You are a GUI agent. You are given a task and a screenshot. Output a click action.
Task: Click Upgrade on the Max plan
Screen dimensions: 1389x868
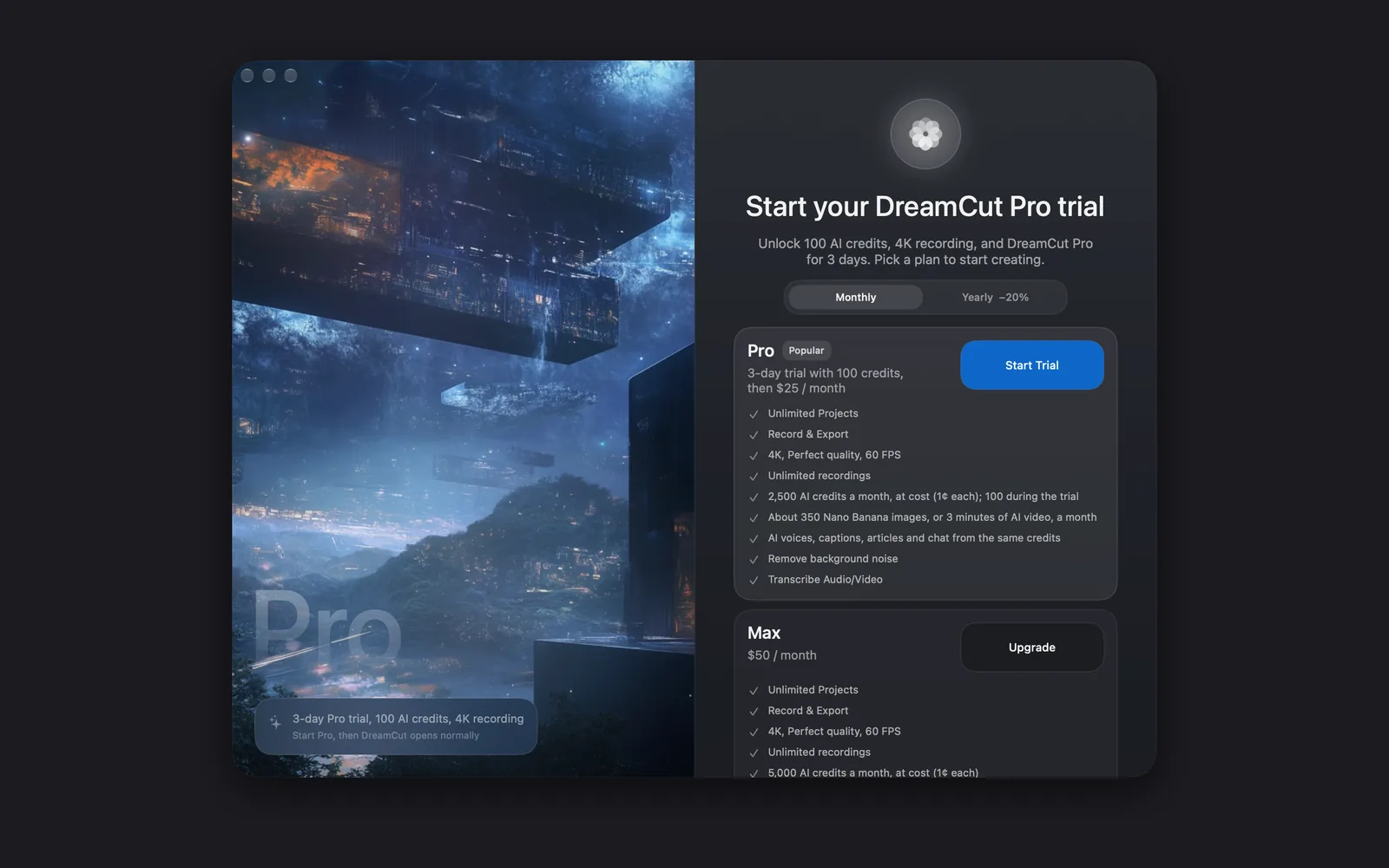pos(1031,648)
